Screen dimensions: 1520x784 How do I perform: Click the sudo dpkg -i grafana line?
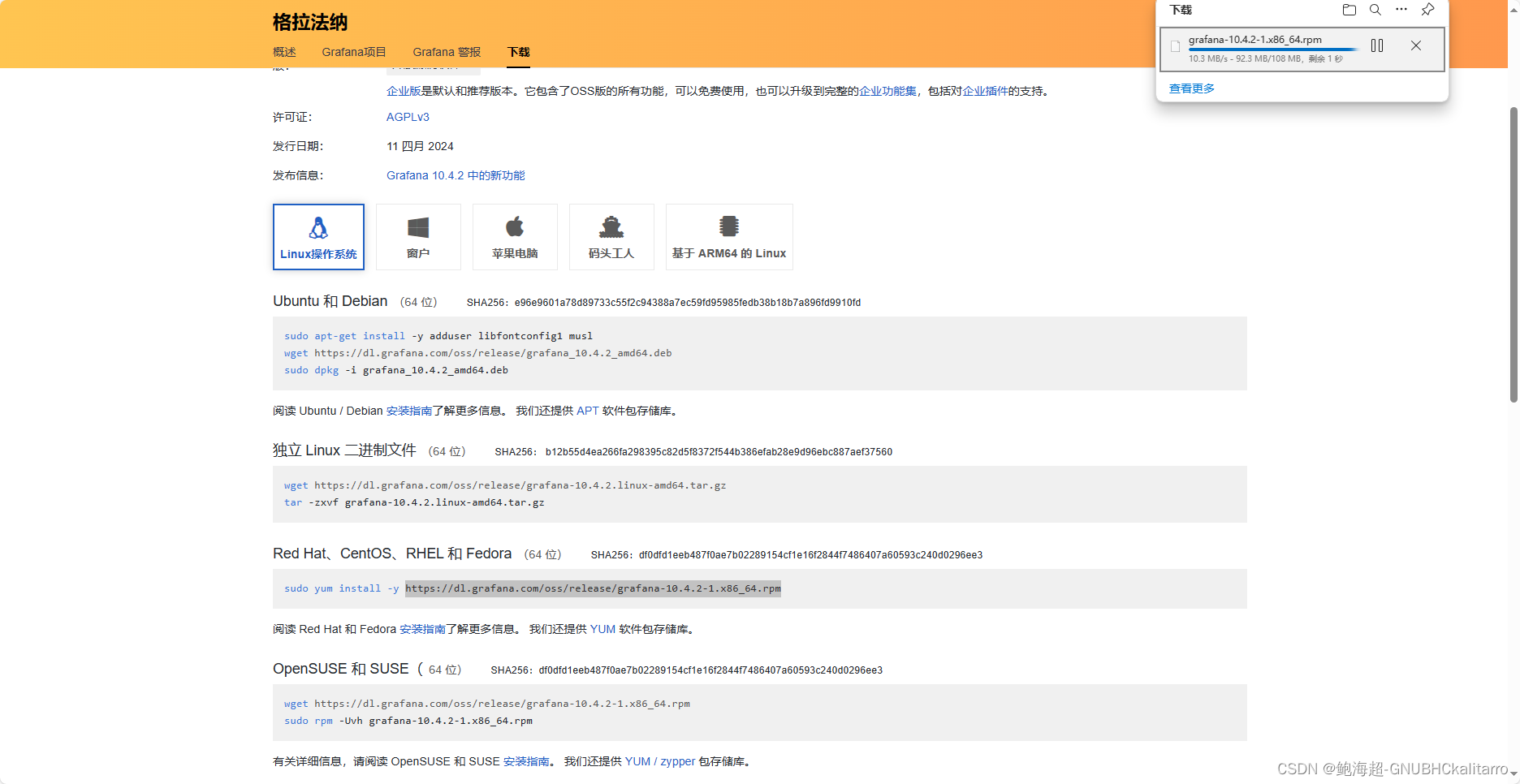pyautogui.click(x=396, y=370)
